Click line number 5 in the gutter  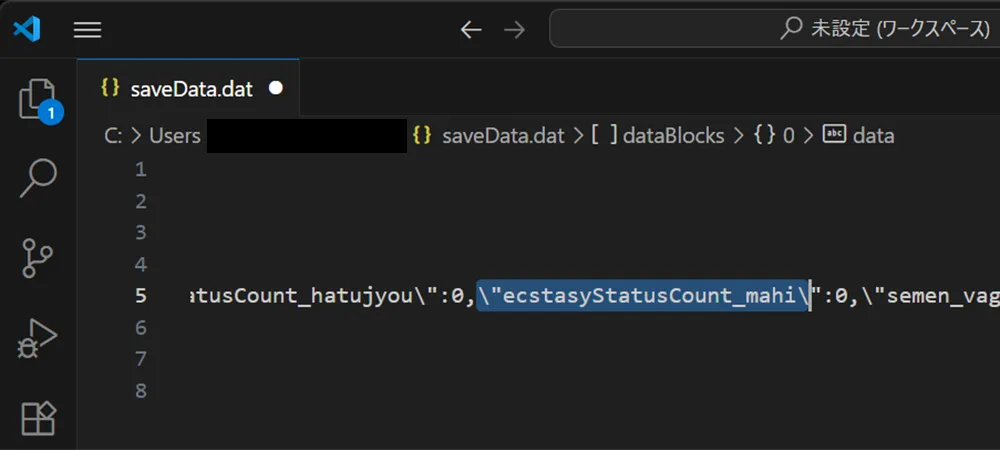[x=140, y=296]
